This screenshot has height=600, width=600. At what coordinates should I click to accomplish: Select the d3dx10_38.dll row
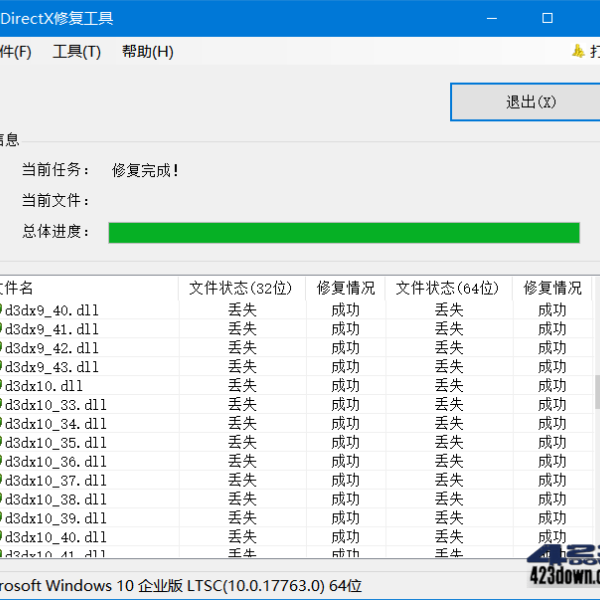pyautogui.click(x=296, y=499)
